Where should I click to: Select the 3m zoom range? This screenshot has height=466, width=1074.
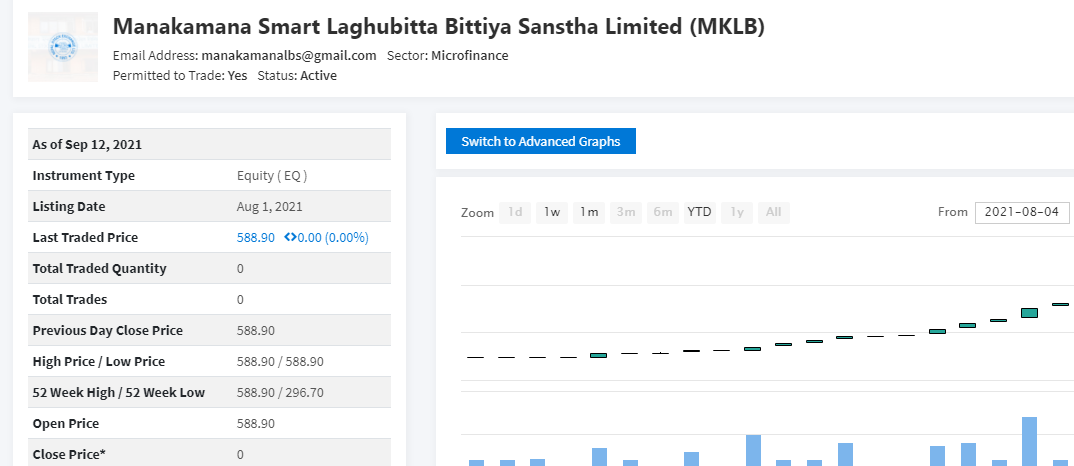[626, 212]
